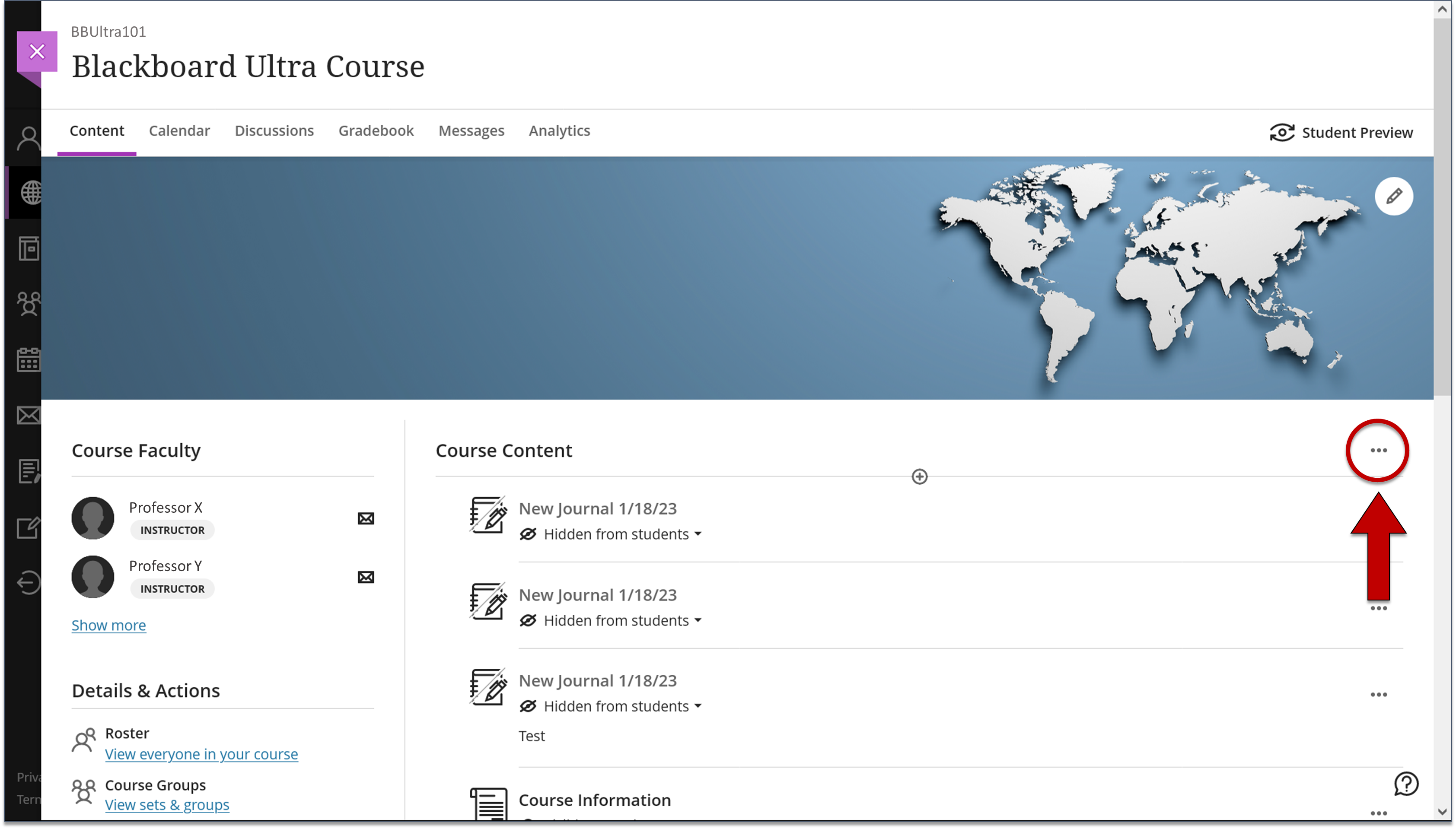Open the Organizations icon in the sidebar
The height and width of the screenshot is (829, 1456).
point(29,303)
